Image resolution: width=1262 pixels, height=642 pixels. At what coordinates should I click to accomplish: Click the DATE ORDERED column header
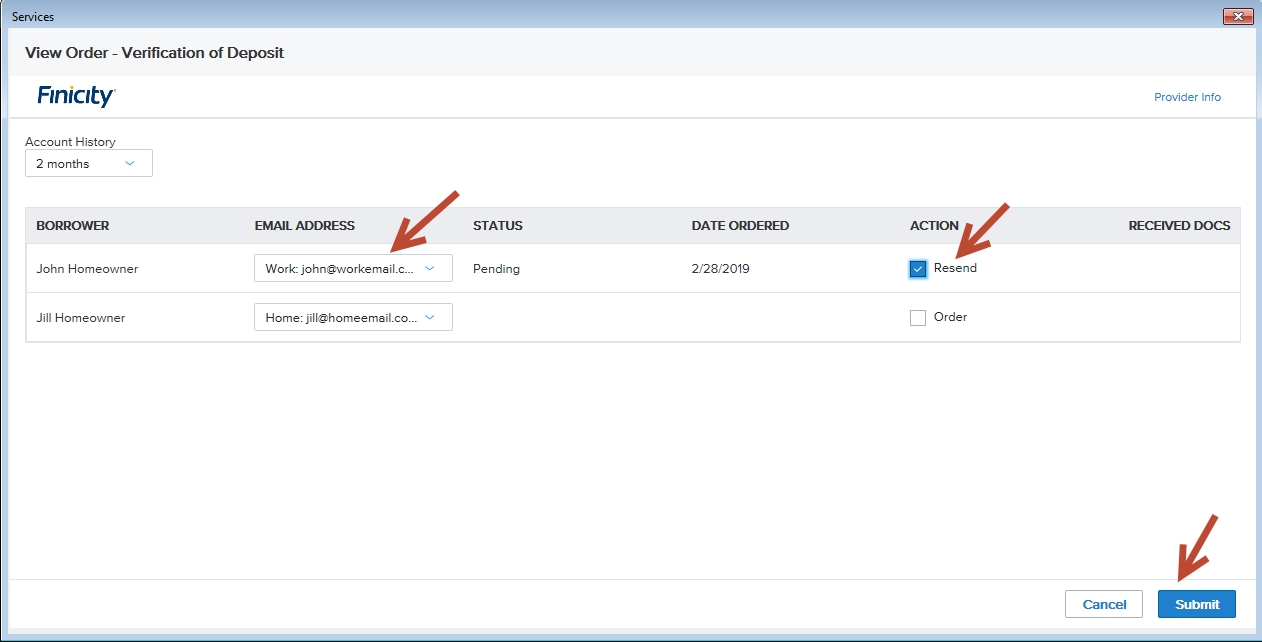click(x=740, y=226)
